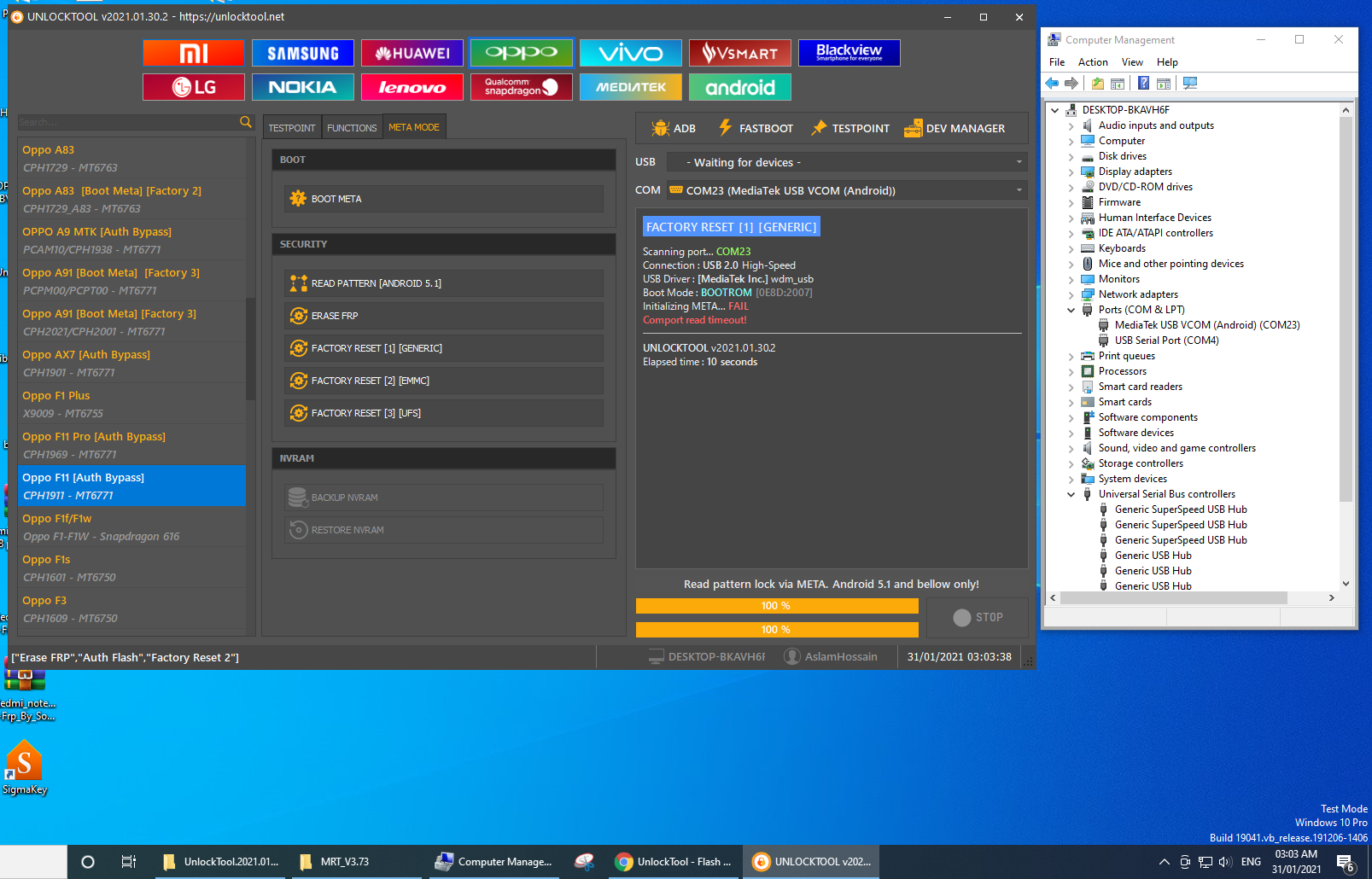Select the Xiaomi MI brand logo
1372x879 pixels.
tap(194, 53)
